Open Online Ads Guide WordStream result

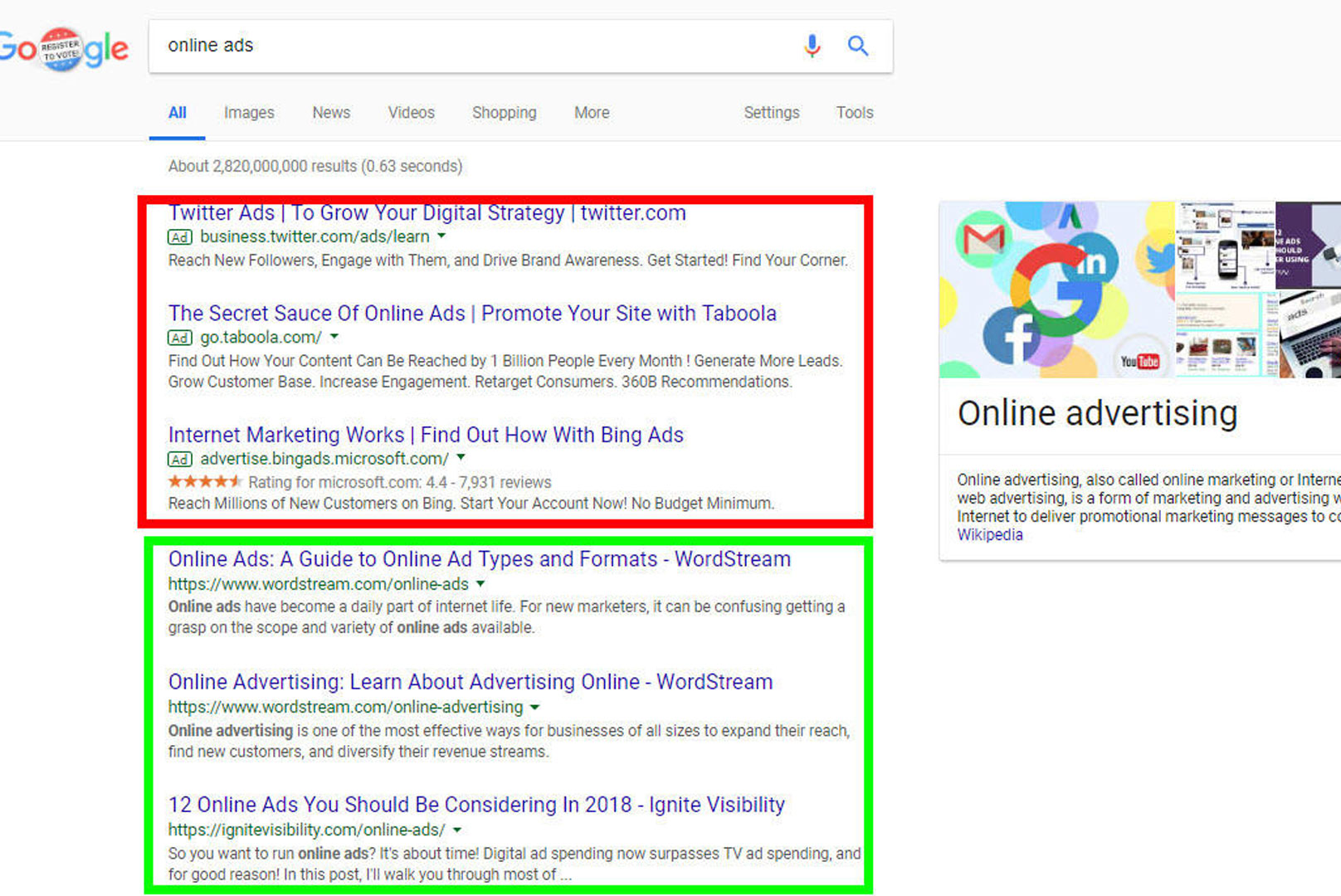480,559
